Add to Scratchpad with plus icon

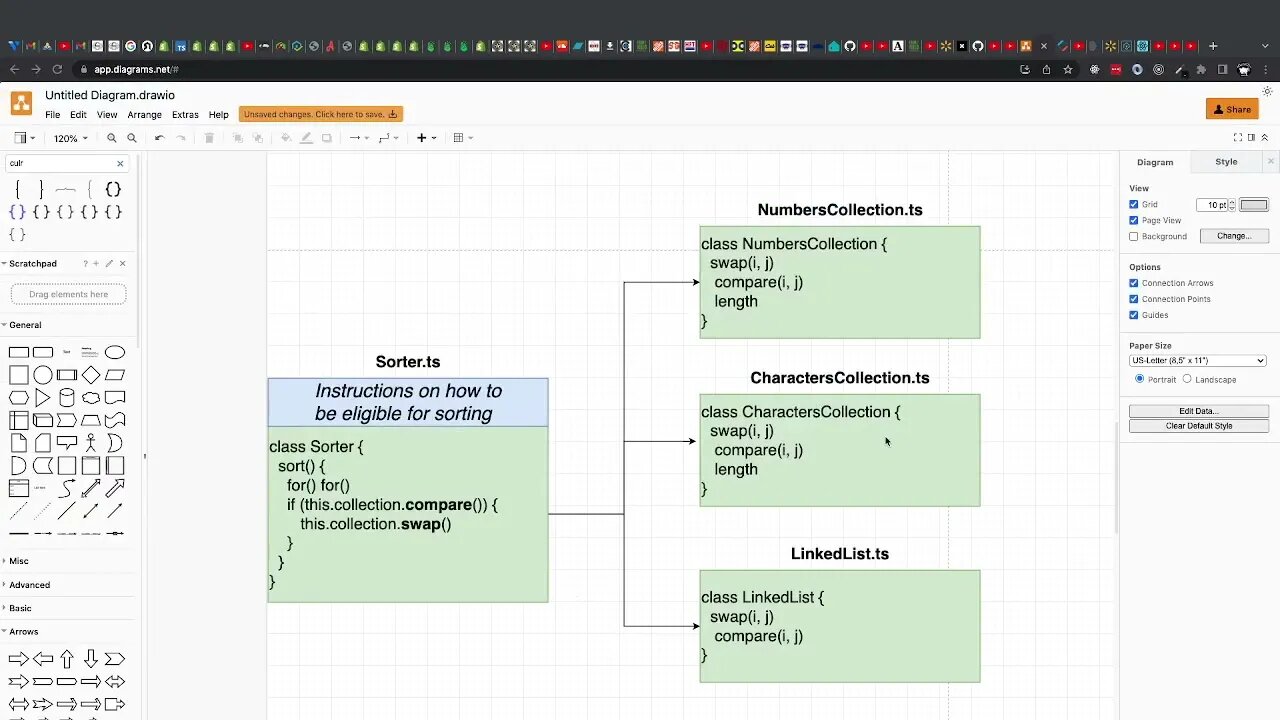[97, 264]
